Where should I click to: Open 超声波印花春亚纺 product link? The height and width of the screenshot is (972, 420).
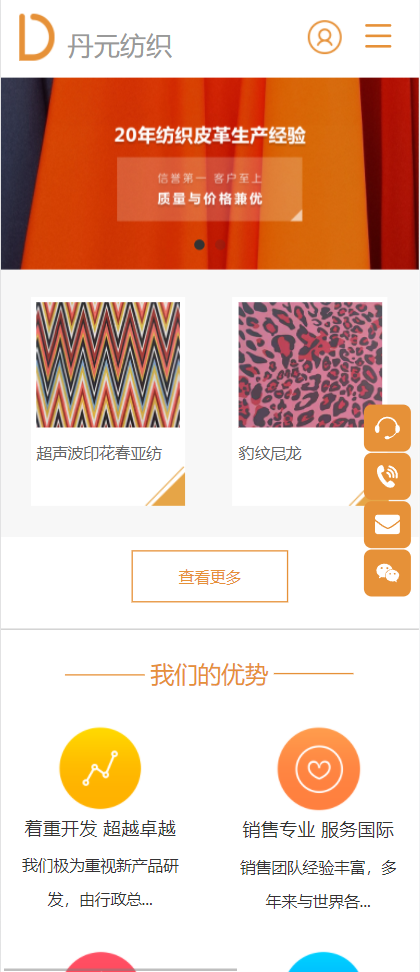pos(99,454)
